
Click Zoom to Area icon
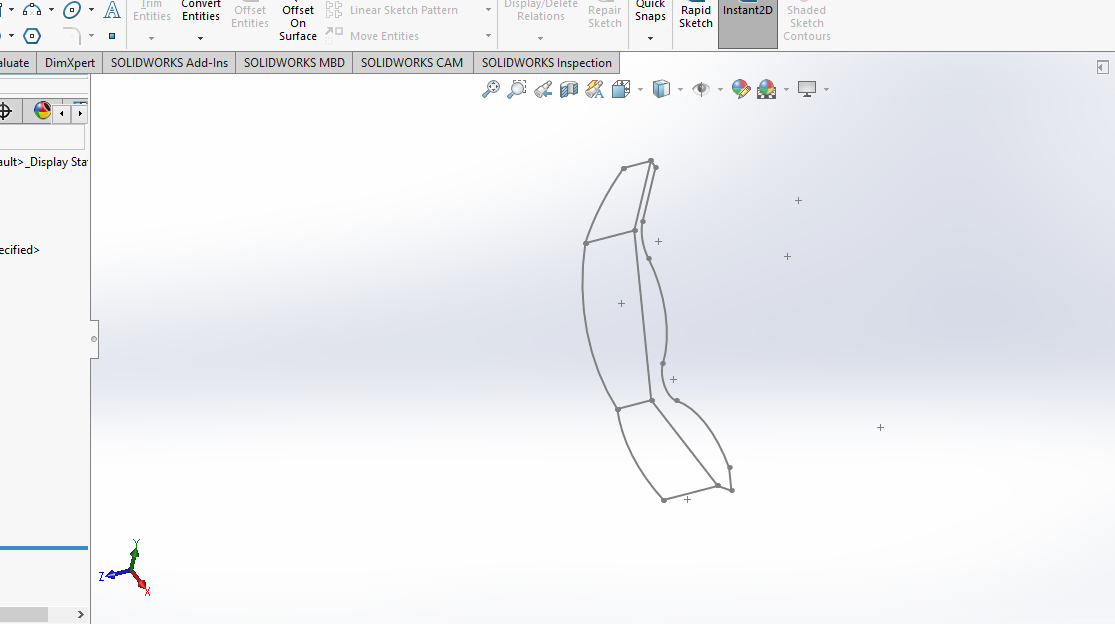[517, 89]
